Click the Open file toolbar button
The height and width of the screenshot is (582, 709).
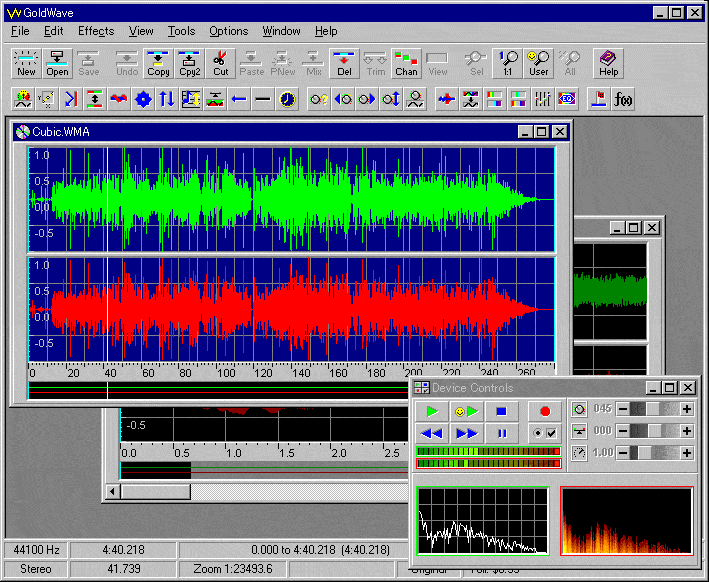[57, 63]
